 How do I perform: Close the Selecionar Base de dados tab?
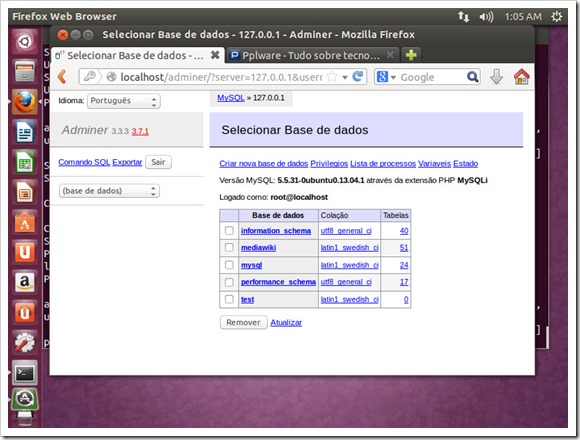[215, 55]
